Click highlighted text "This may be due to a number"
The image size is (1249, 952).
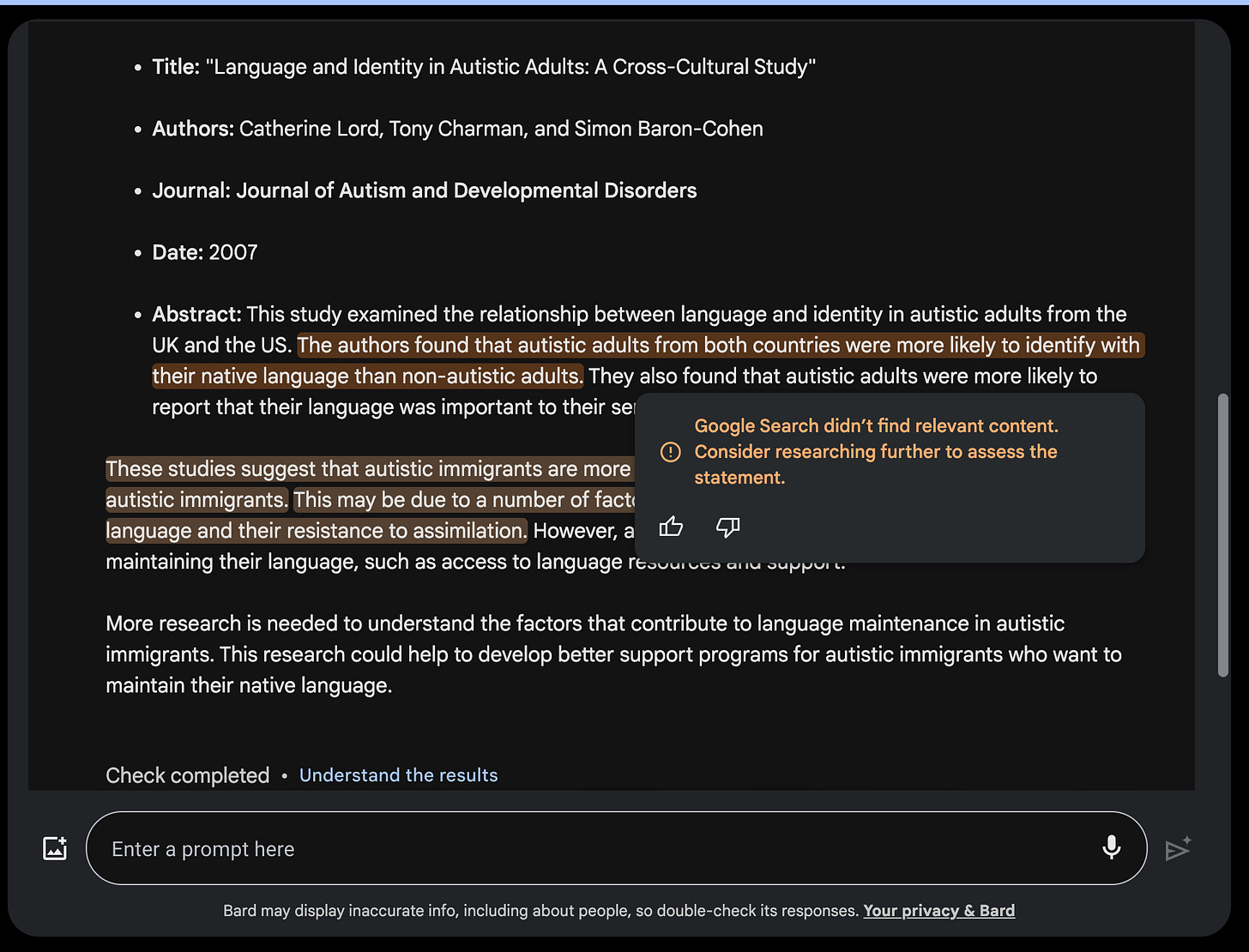tap(466, 500)
